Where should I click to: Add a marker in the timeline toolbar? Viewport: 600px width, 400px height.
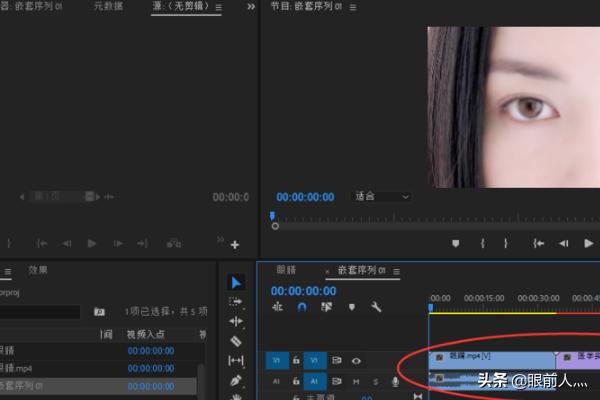352,307
